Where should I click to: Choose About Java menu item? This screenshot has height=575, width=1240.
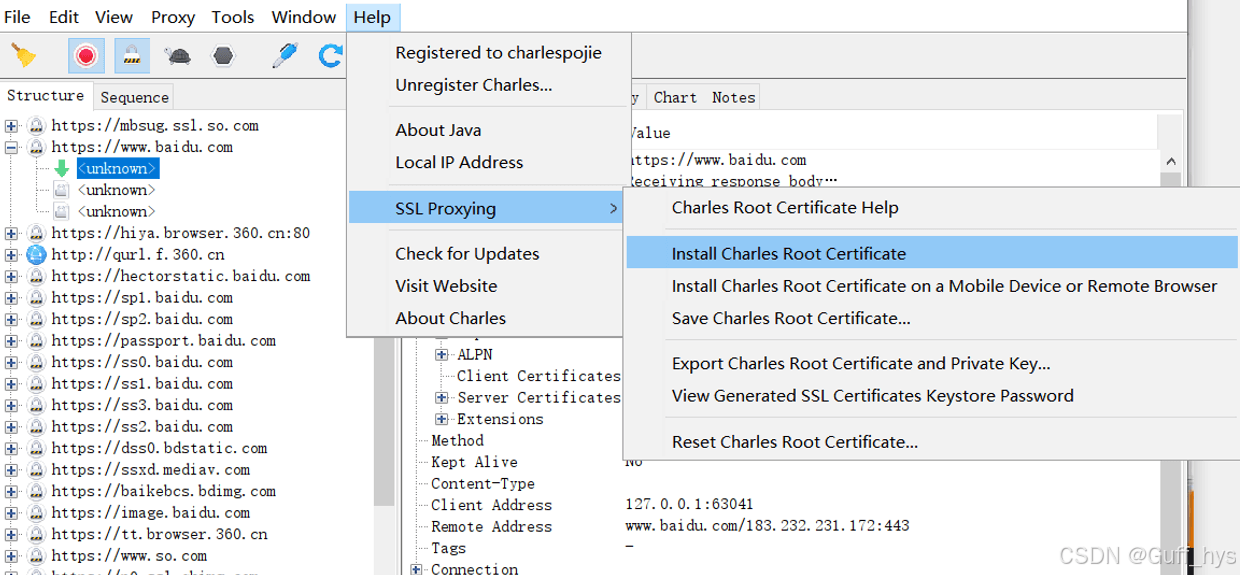(x=438, y=130)
